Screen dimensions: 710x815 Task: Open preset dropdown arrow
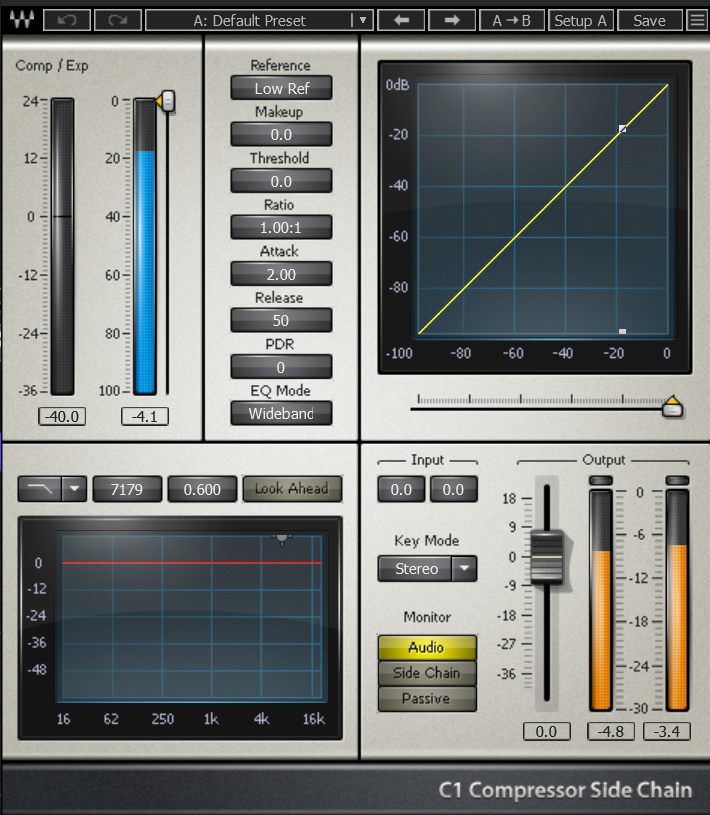363,20
